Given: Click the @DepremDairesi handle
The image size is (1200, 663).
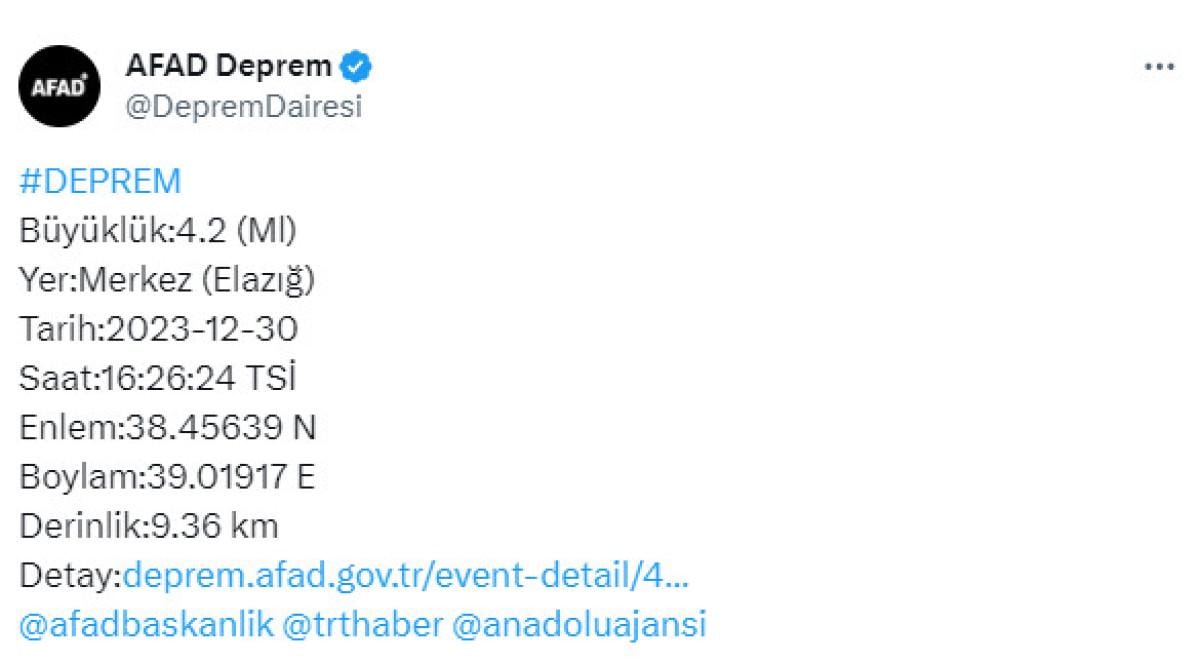Looking at the screenshot, I should point(243,107).
